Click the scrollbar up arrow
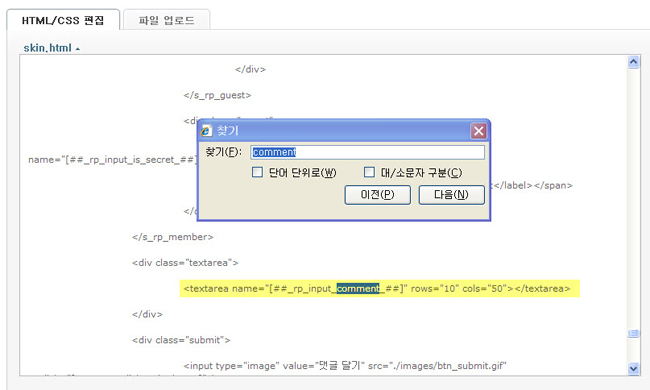This screenshot has width=650, height=390. pos(633,62)
